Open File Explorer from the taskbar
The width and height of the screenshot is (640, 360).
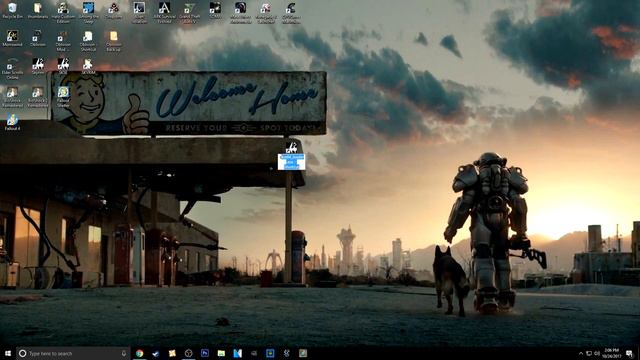221,353
